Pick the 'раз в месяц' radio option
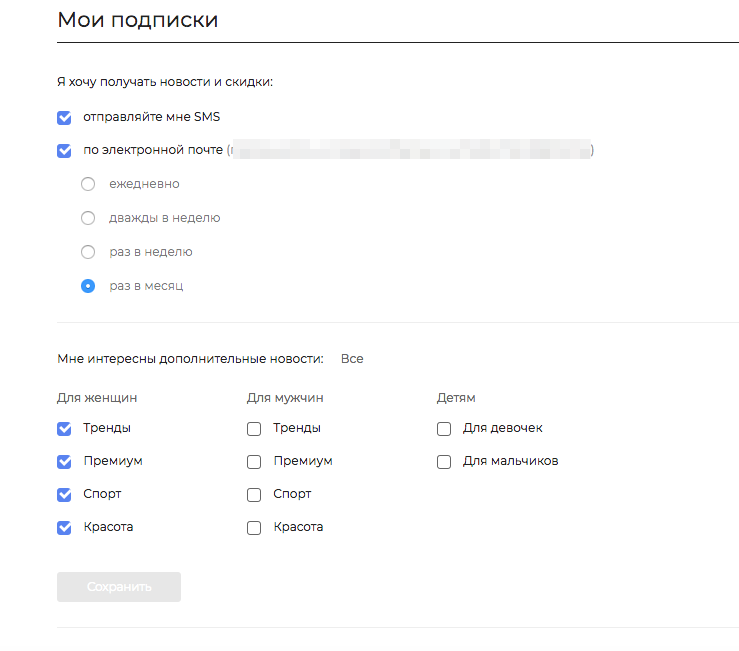This screenshot has height=651, width=739. [x=88, y=286]
